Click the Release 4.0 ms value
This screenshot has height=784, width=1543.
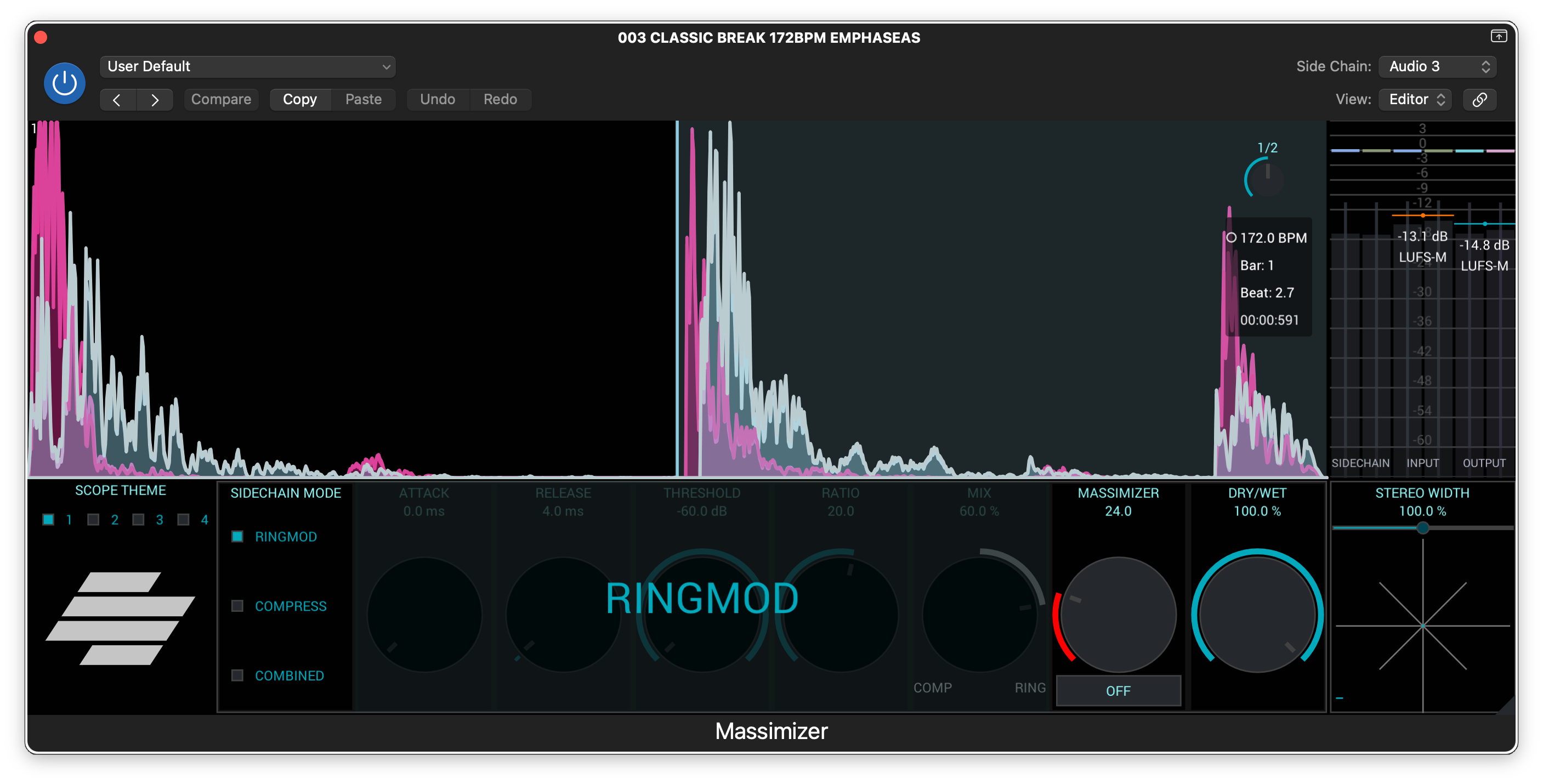pyautogui.click(x=563, y=512)
